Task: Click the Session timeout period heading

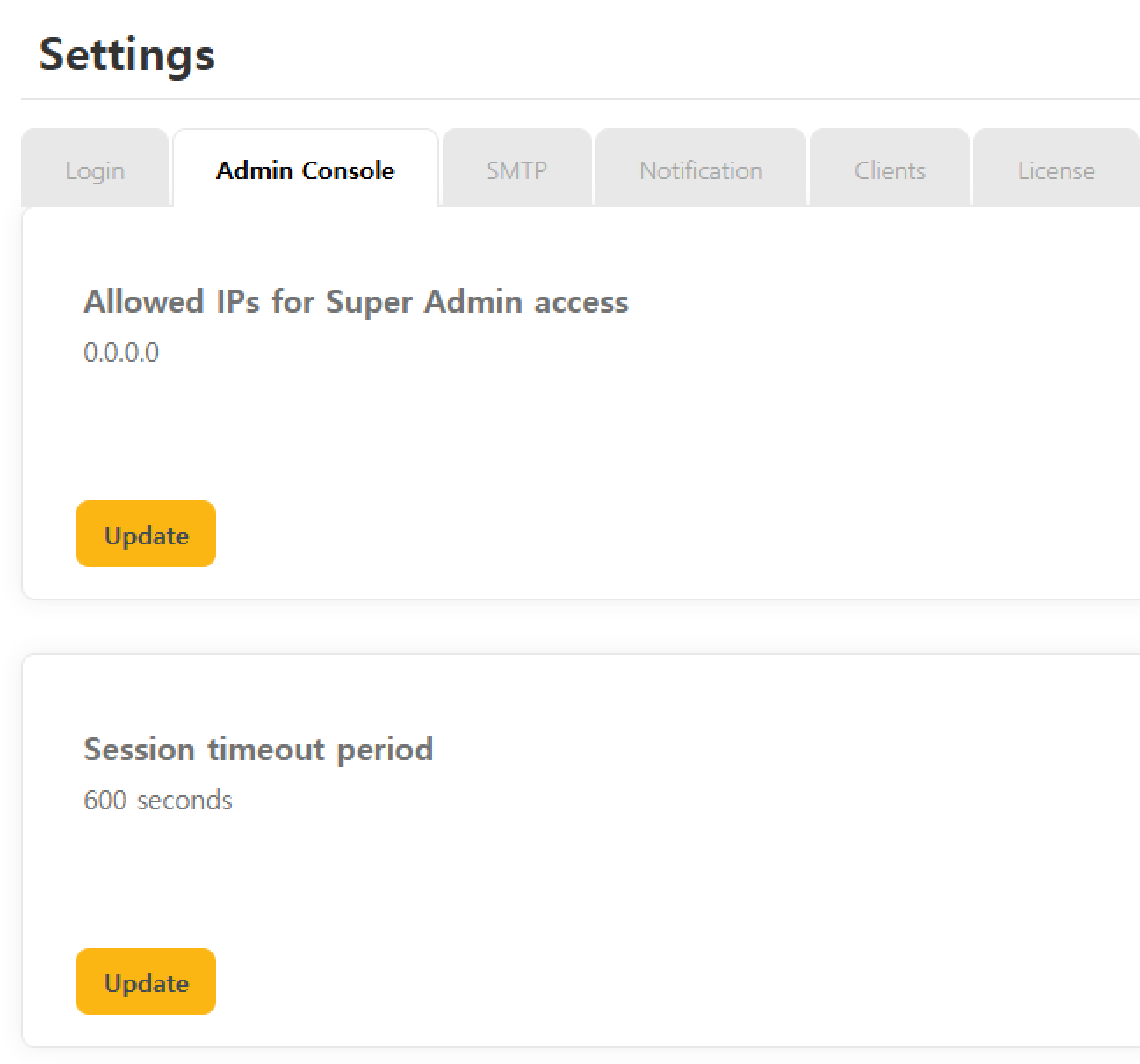Action: pos(258,749)
